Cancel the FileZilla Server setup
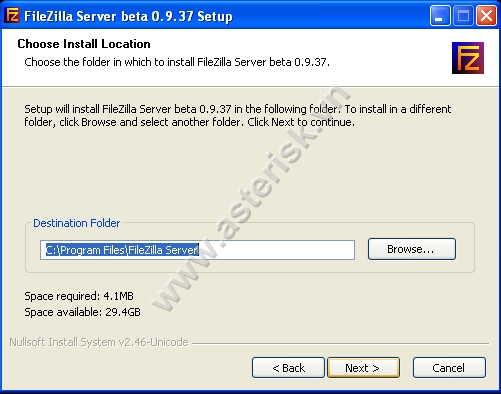 point(449,368)
